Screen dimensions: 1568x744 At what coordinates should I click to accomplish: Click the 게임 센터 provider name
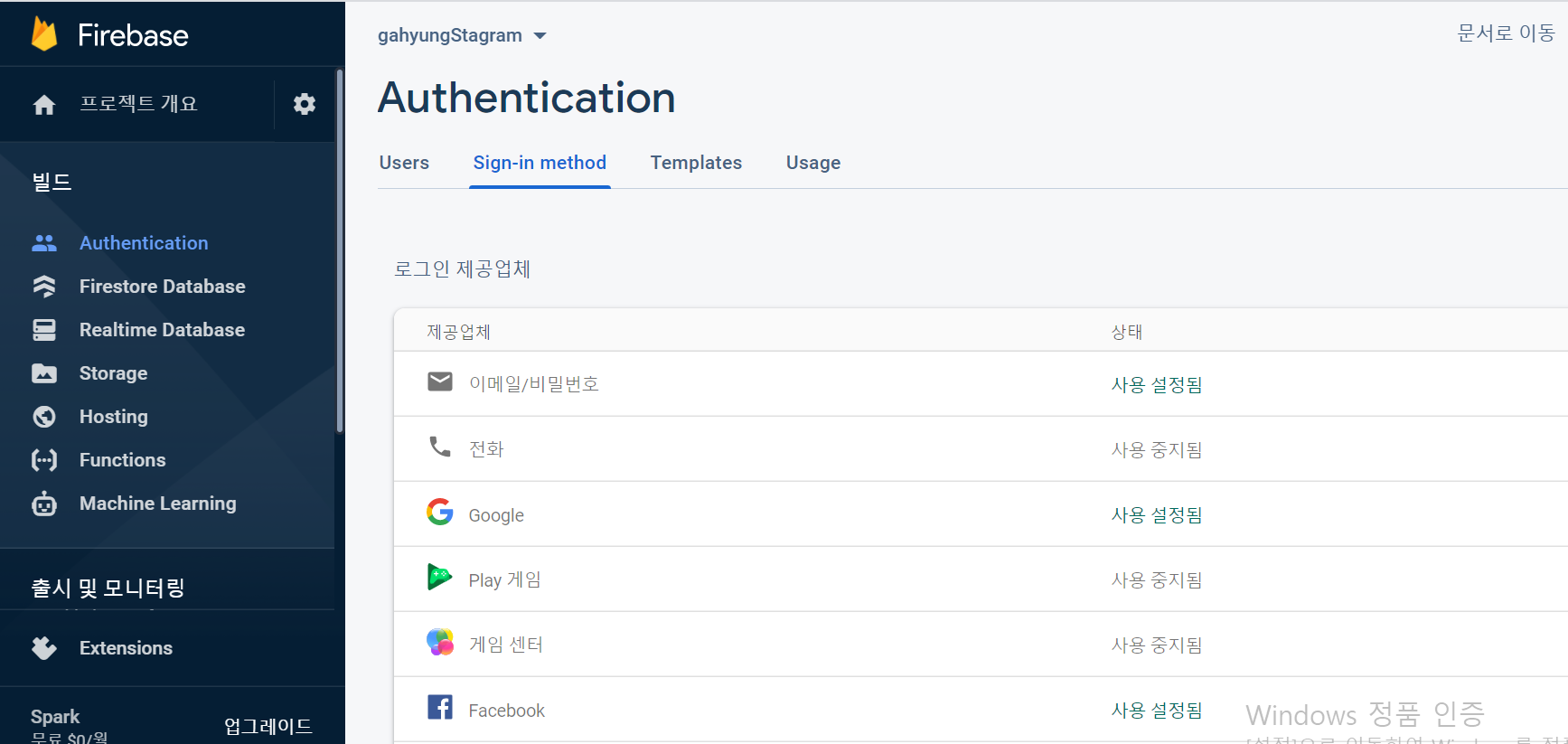click(506, 645)
